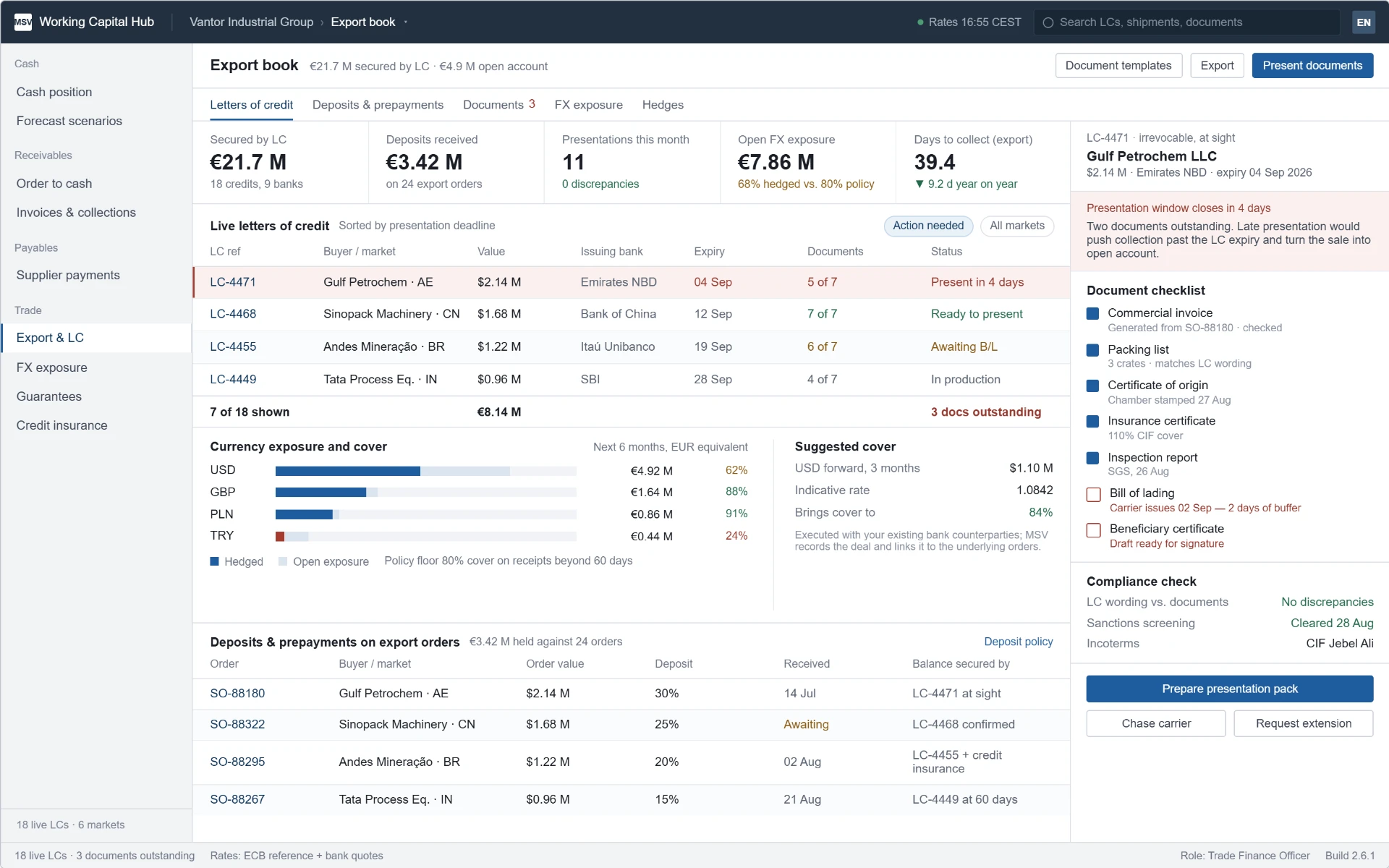The image size is (1389, 868).
Task: Open Credit insurance in sidebar
Action: point(96,425)
